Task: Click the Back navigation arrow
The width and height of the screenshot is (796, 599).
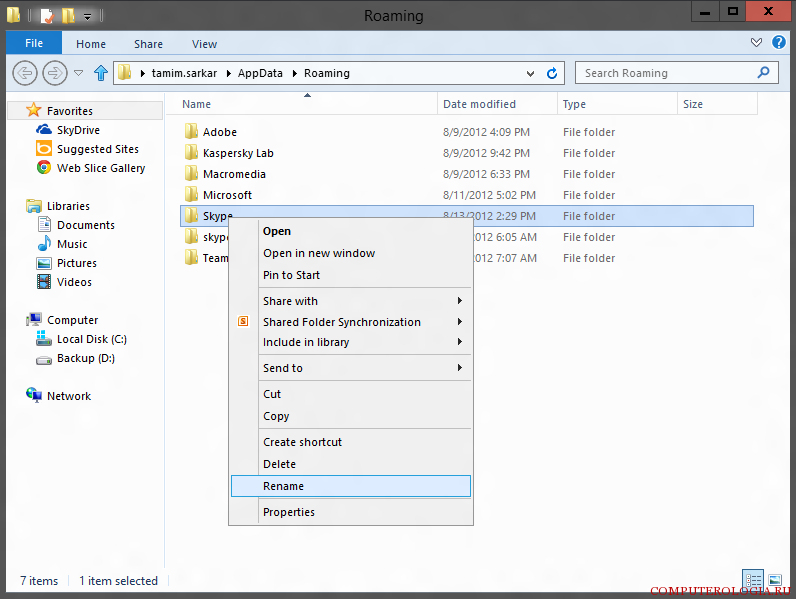Action: [x=25, y=73]
